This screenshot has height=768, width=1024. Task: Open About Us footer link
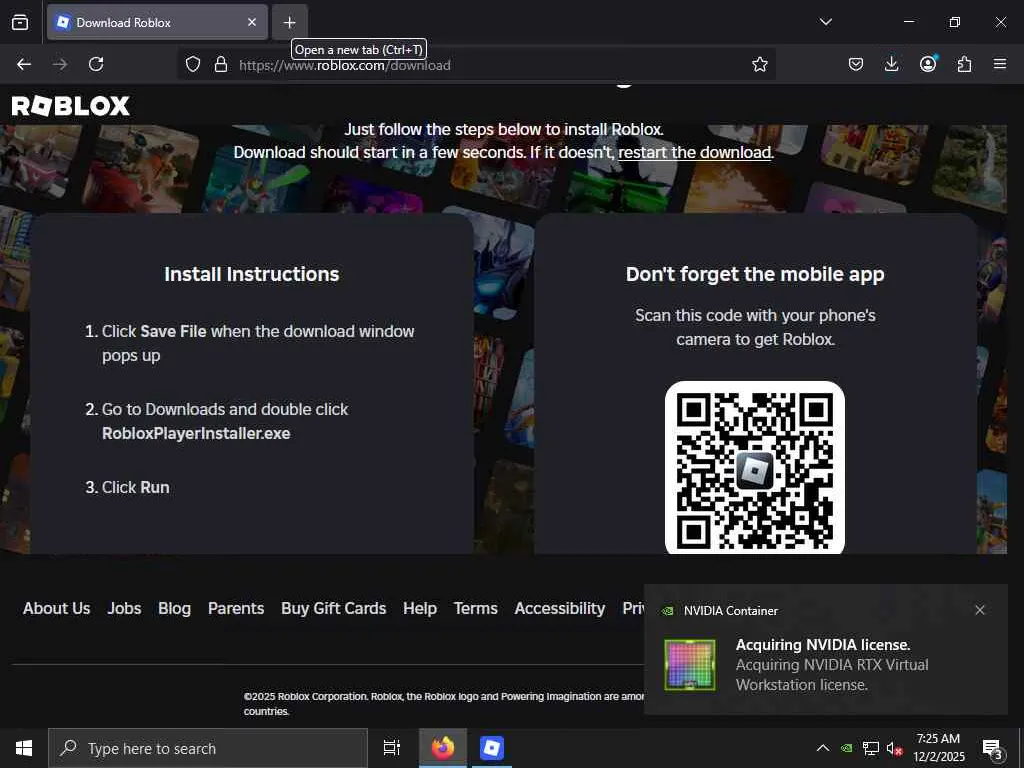click(57, 609)
